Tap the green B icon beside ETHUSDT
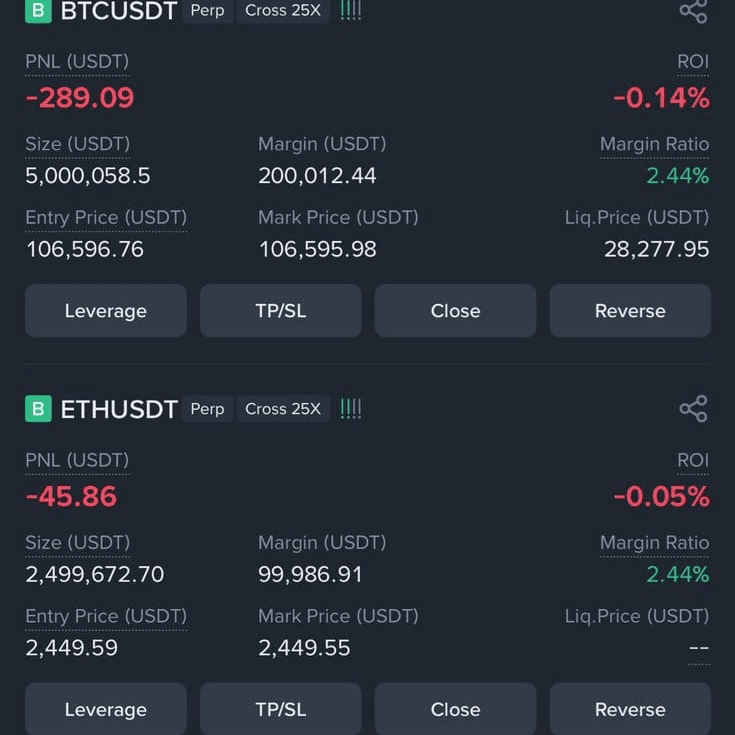Screen dimensions: 735x735 coord(38,409)
